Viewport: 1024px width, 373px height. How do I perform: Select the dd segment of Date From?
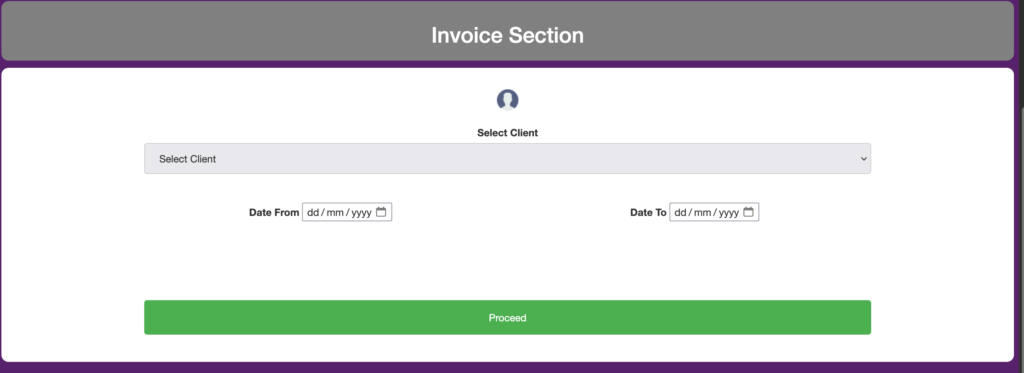pos(313,212)
